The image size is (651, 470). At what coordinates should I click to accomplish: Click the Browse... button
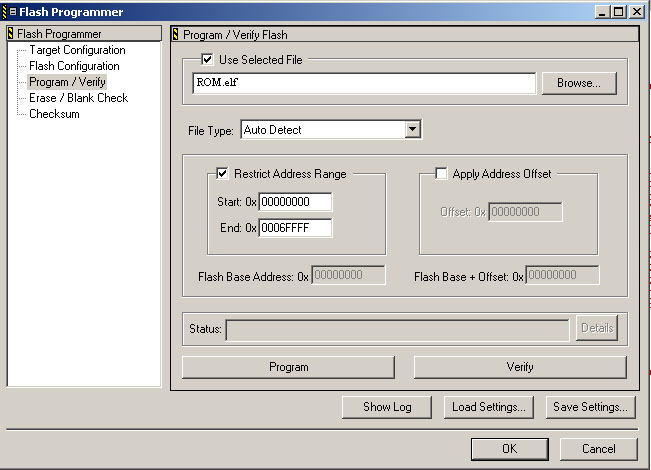[x=579, y=83]
